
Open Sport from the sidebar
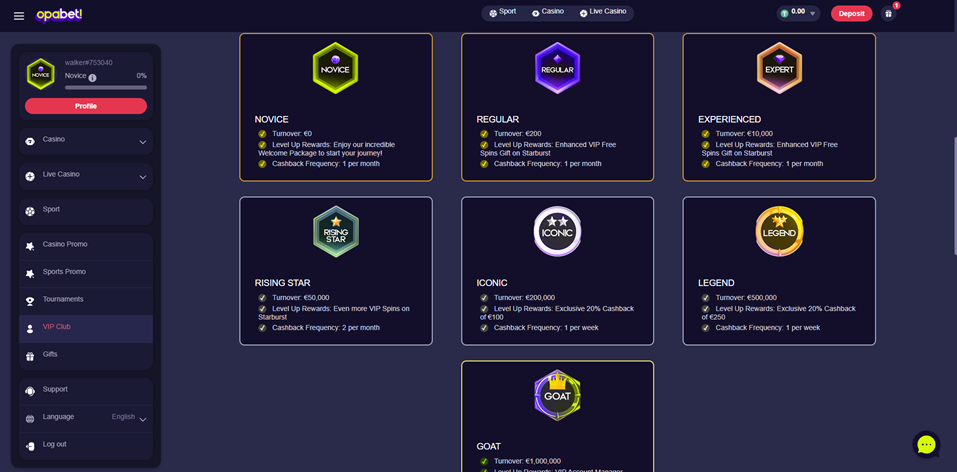pos(86,211)
